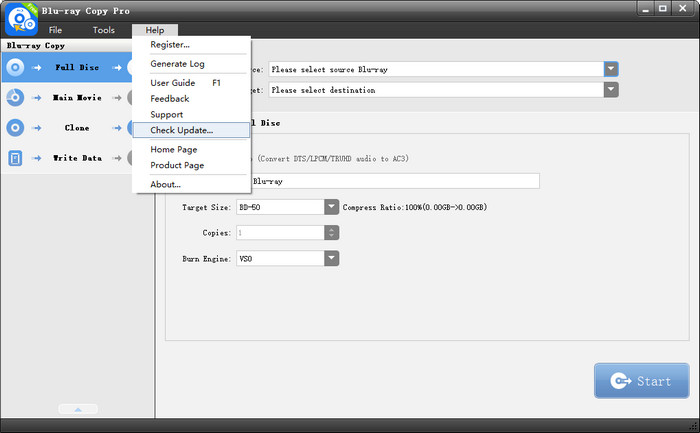Open the source Blu-ray dropdown
This screenshot has width=700, height=433.
611,69
